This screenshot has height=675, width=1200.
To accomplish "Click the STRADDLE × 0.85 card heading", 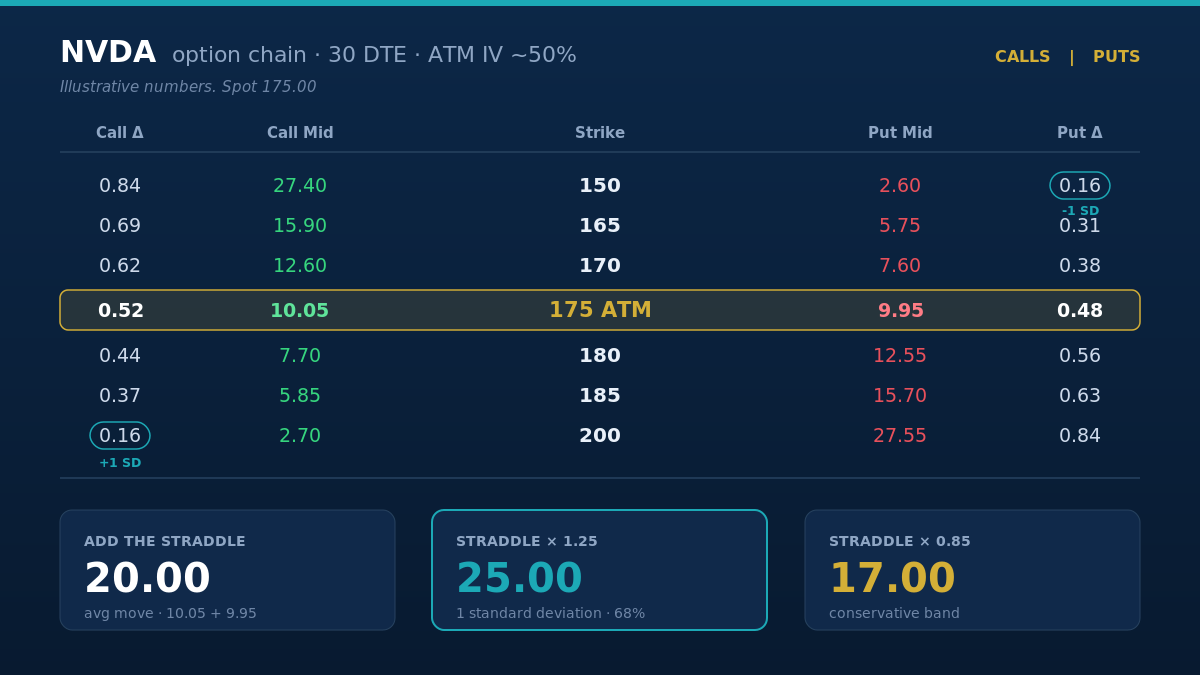I will pyautogui.click(x=900, y=542).
